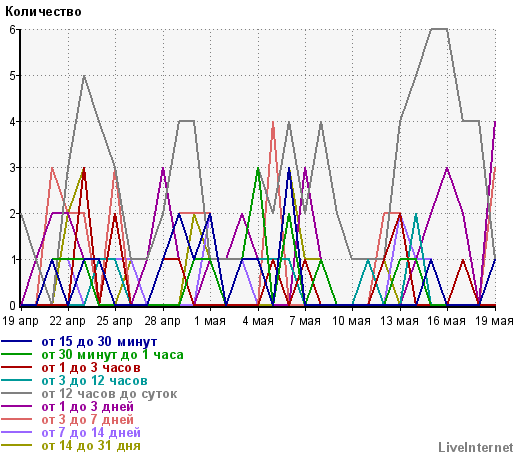
Task: Click legend label 'от 12 часов до суток'
Action: pyautogui.click(x=109, y=394)
